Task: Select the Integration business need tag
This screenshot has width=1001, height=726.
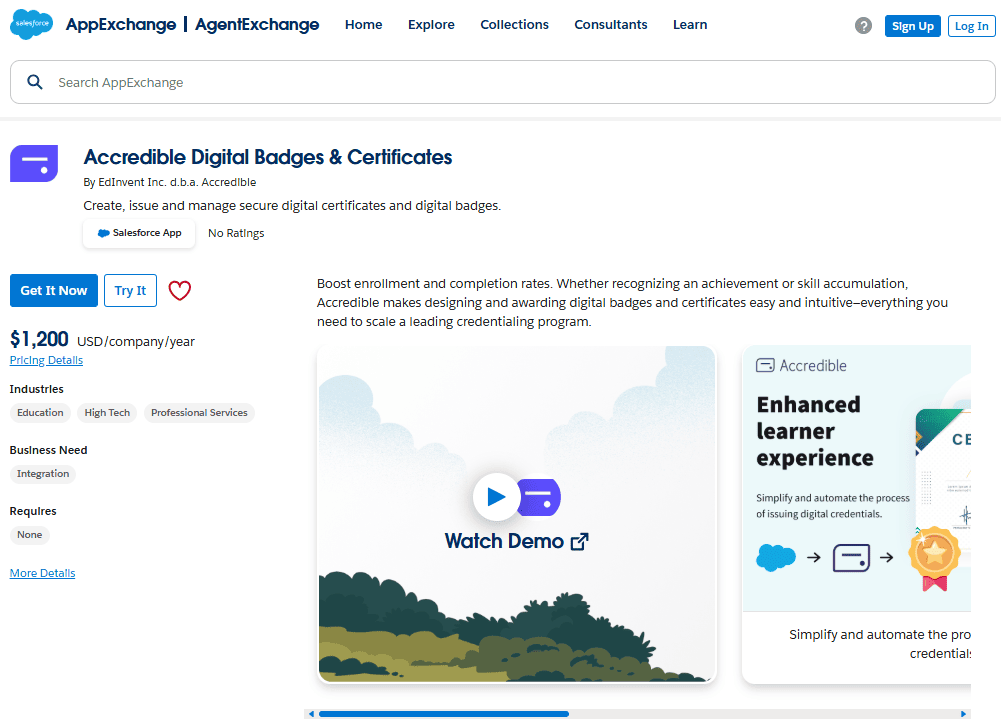Action: point(43,474)
